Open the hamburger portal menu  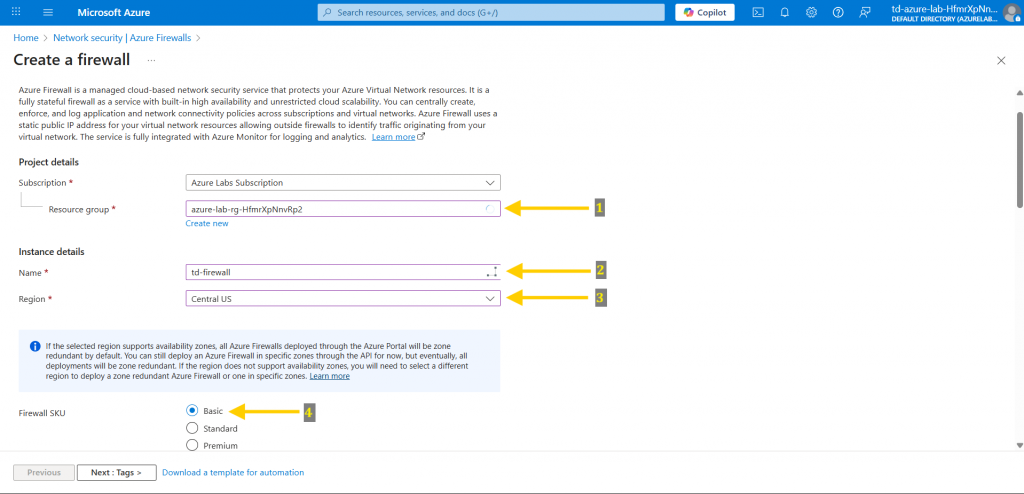48,12
